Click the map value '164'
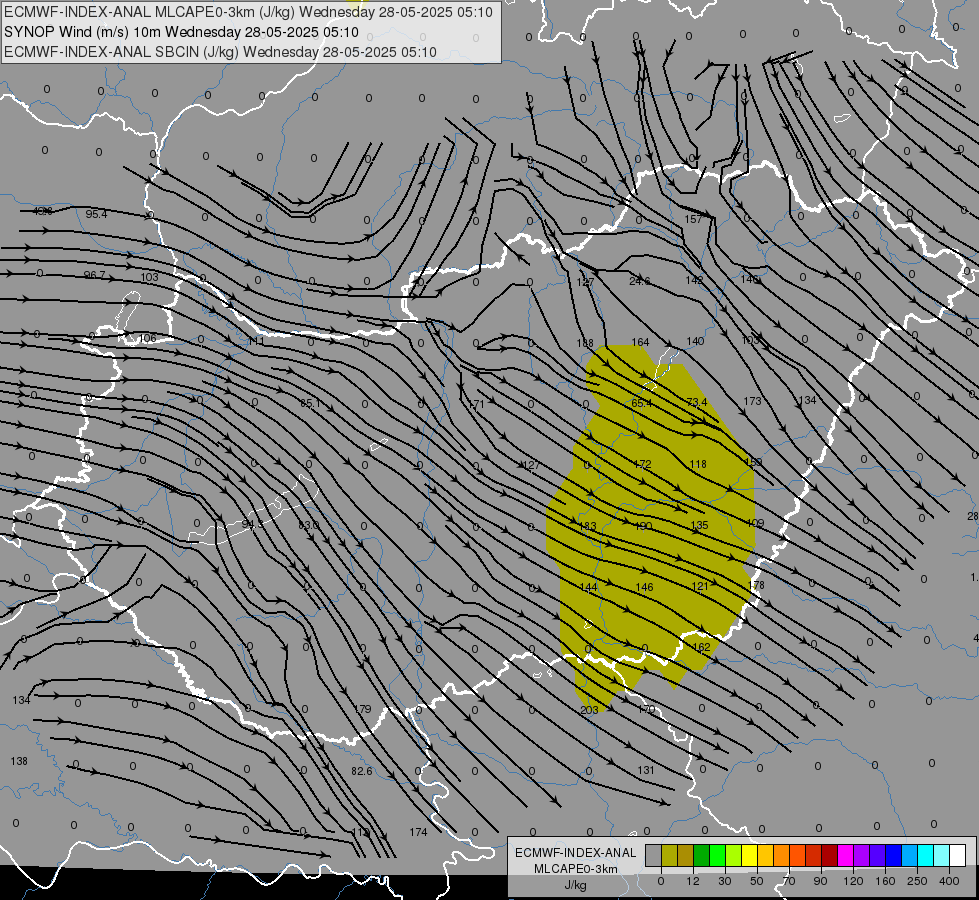 pyautogui.click(x=641, y=342)
